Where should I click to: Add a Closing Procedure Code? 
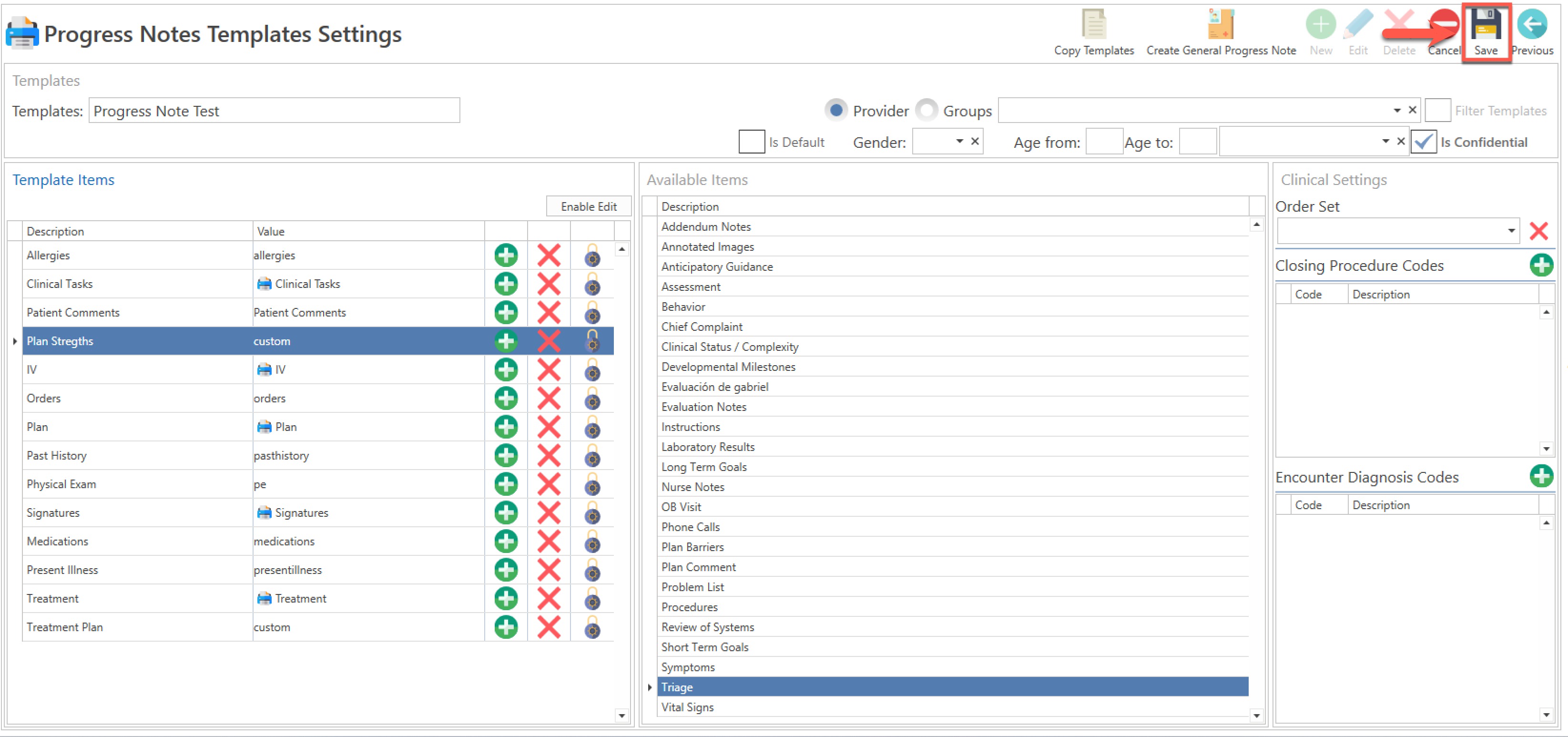coord(1541,266)
